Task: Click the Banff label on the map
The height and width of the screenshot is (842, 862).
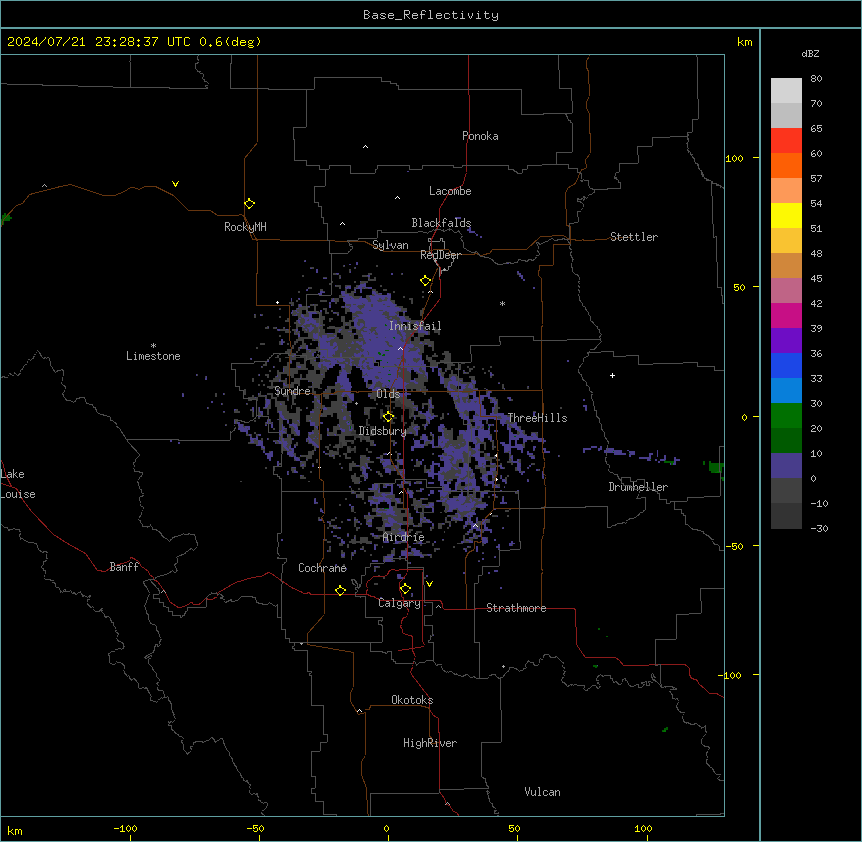Action: 124,567
